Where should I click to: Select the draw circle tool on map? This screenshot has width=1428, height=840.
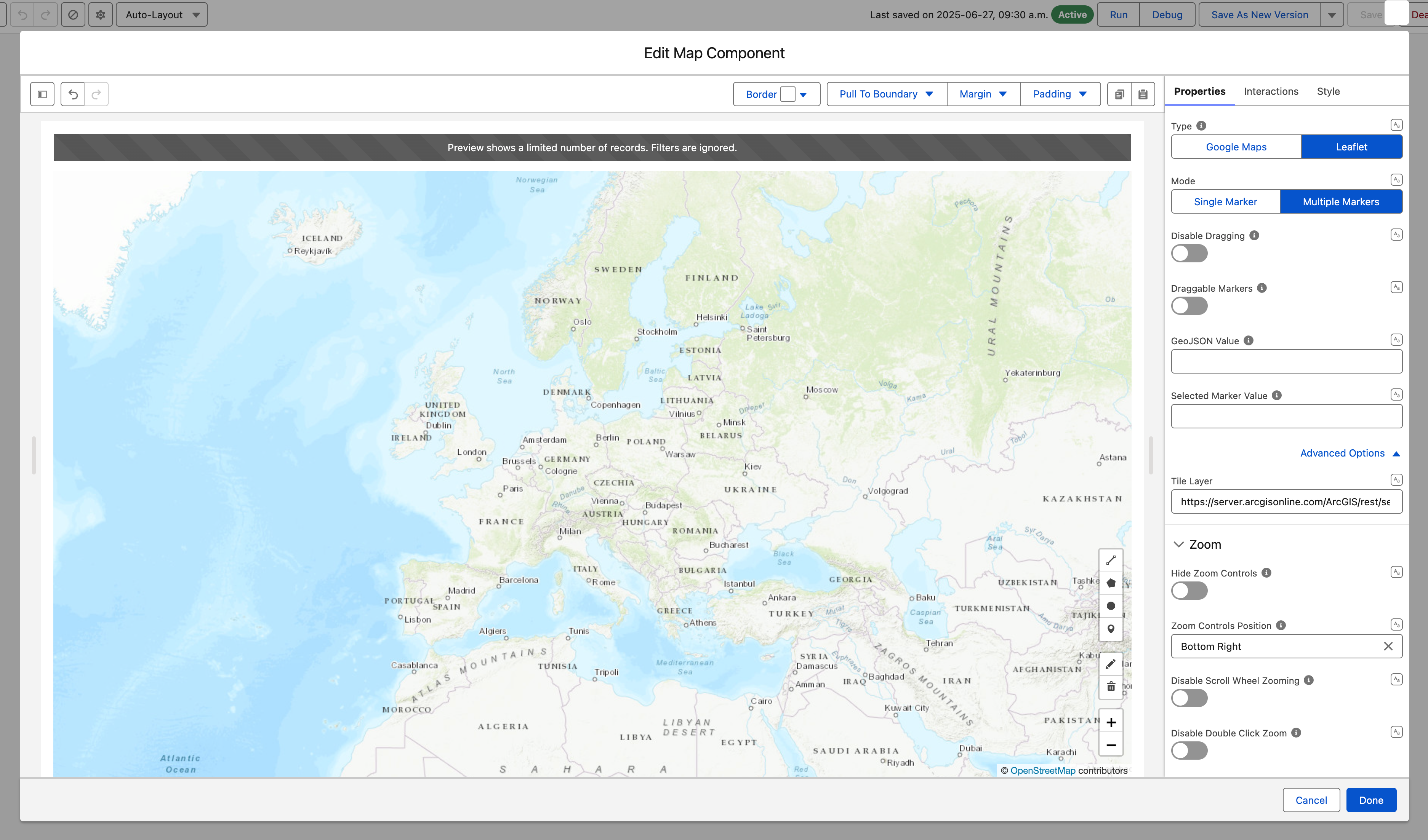pos(1111,606)
